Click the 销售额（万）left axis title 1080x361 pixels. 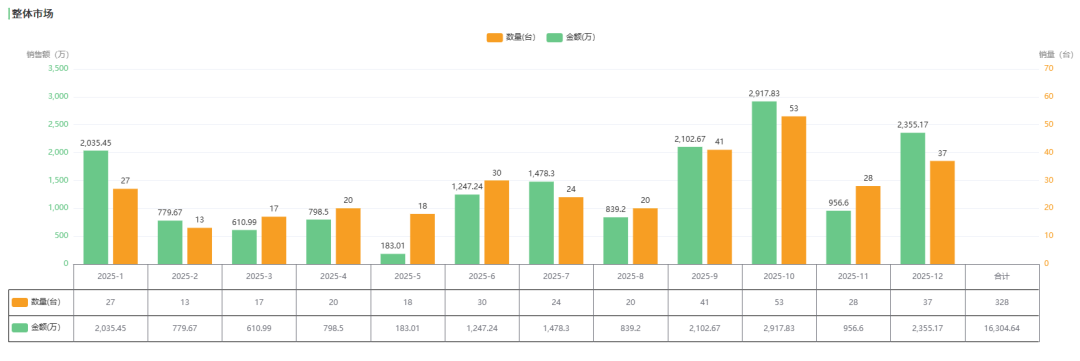[x=48, y=54]
